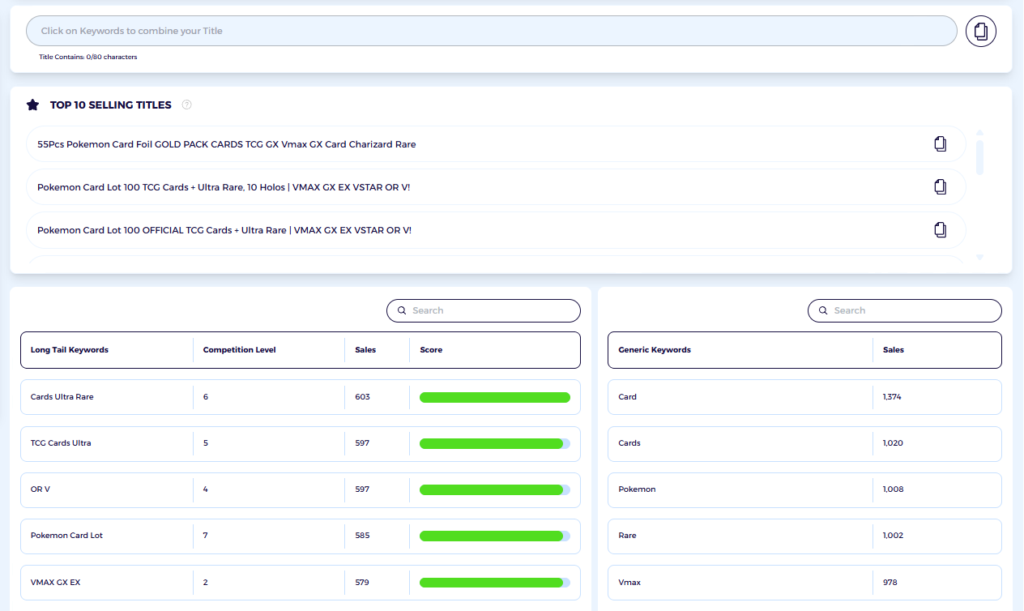
Task: Sort generic keywords table by Sales header
Action: [893, 350]
